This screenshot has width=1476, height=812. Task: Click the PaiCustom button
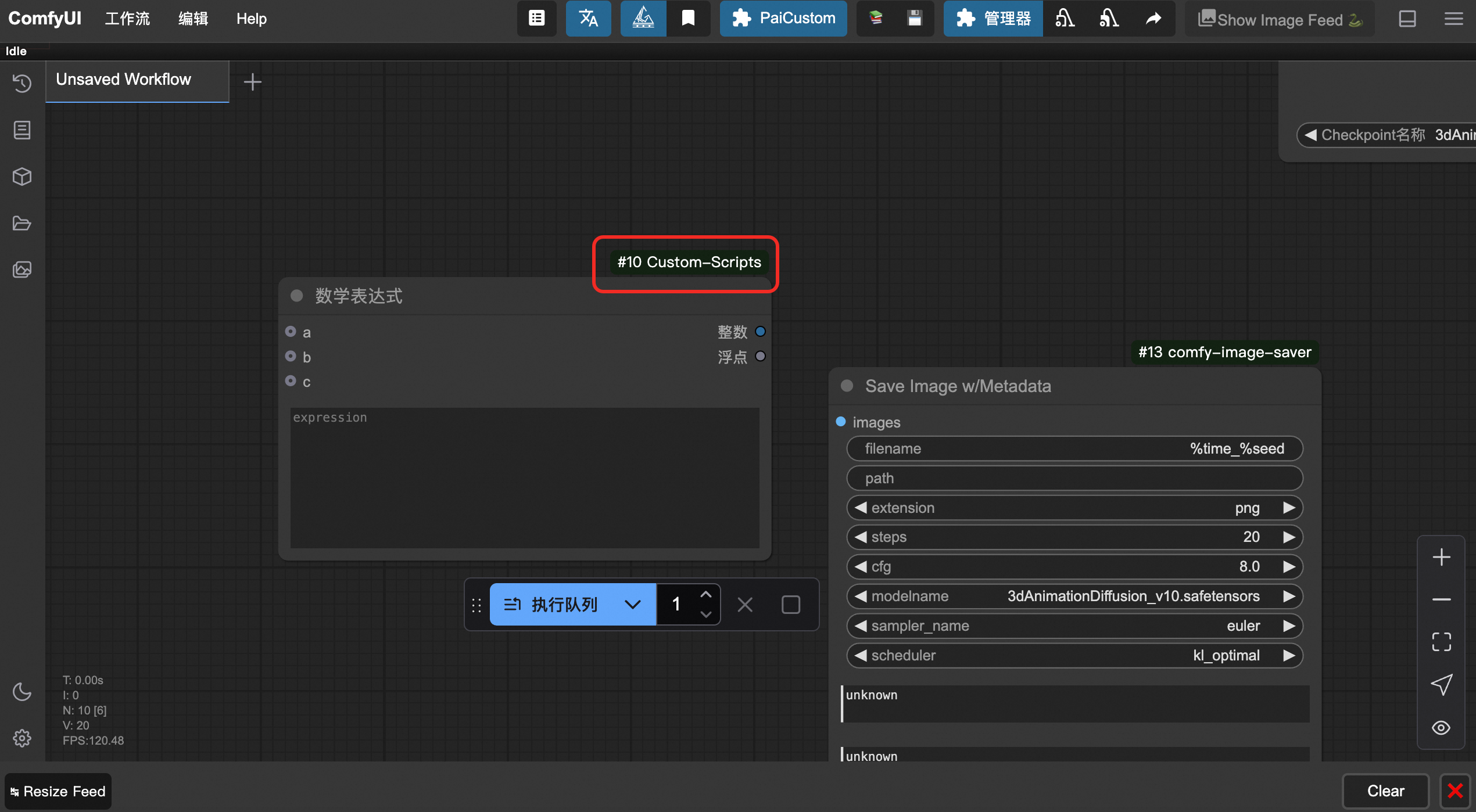[783, 19]
